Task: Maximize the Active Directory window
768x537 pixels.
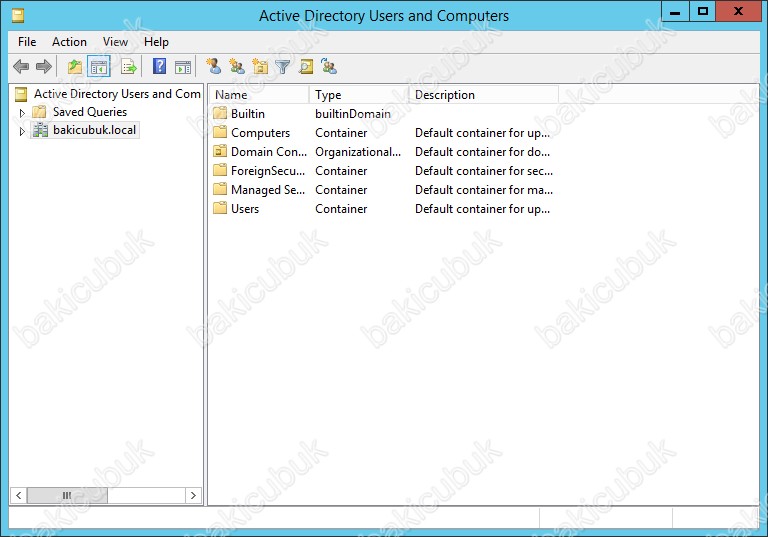Action: 703,12
